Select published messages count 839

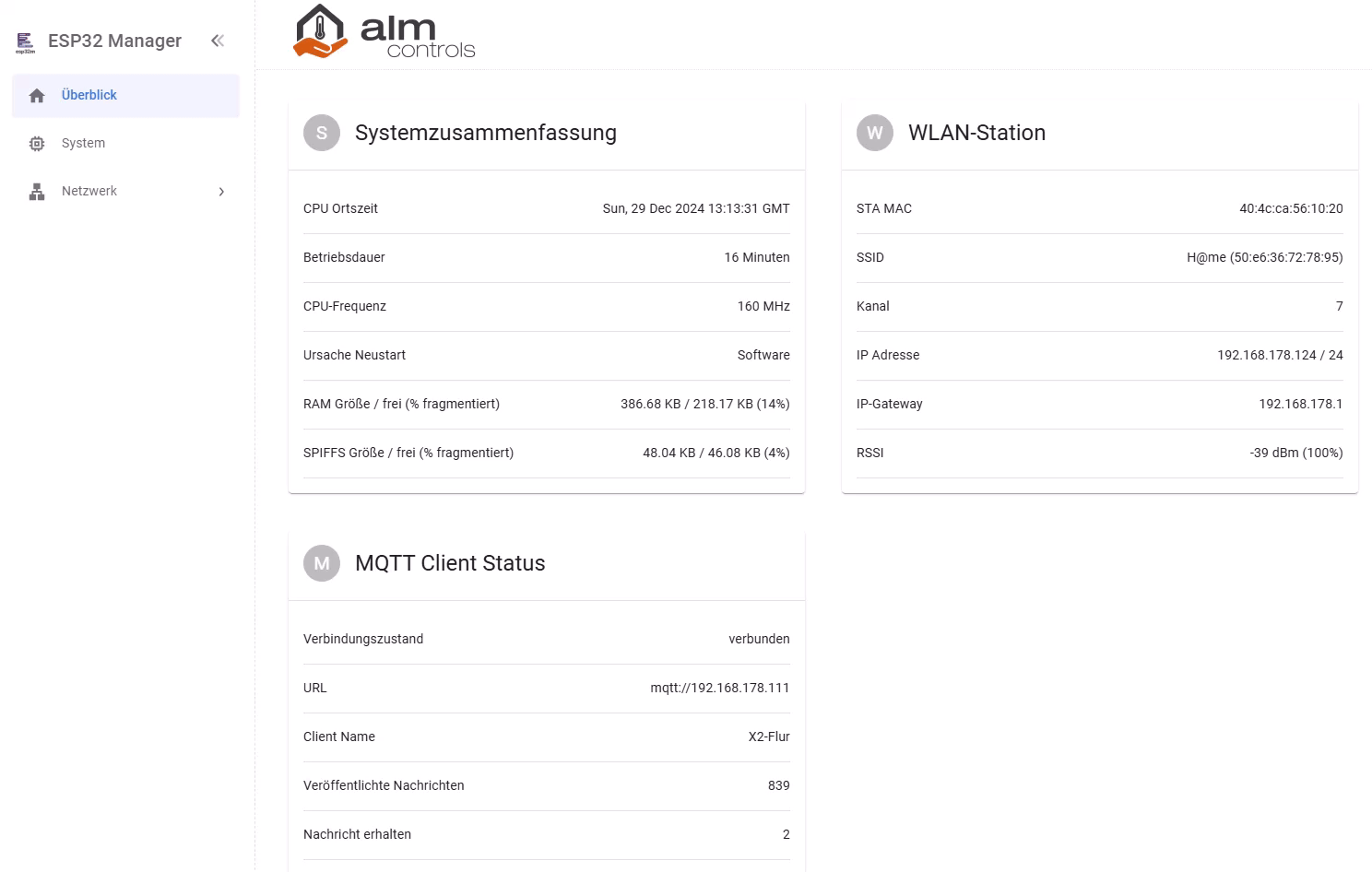pyautogui.click(x=779, y=785)
